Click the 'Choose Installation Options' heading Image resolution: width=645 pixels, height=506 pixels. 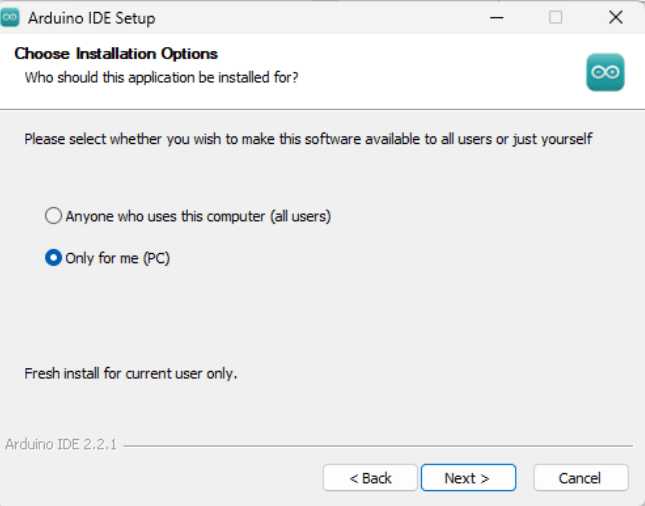[116, 54]
